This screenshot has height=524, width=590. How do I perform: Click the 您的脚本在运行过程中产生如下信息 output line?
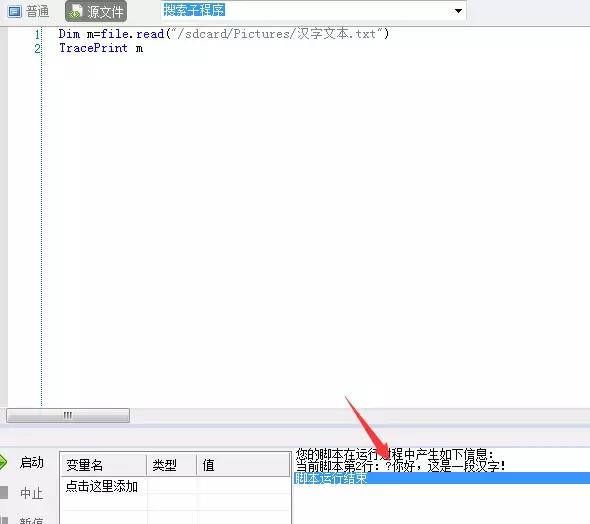point(394,454)
